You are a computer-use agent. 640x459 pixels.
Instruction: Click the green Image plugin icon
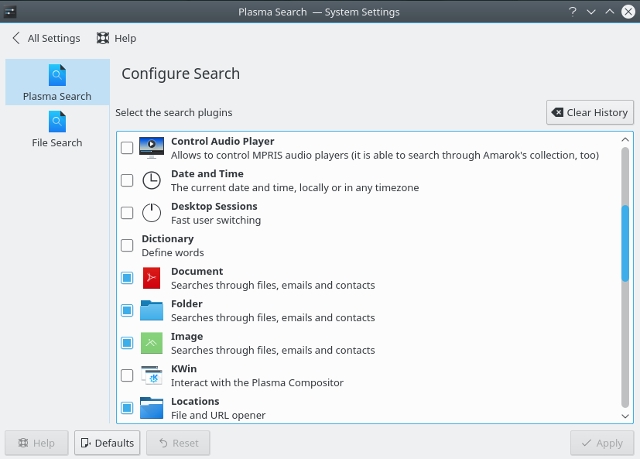pyautogui.click(x=151, y=343)
